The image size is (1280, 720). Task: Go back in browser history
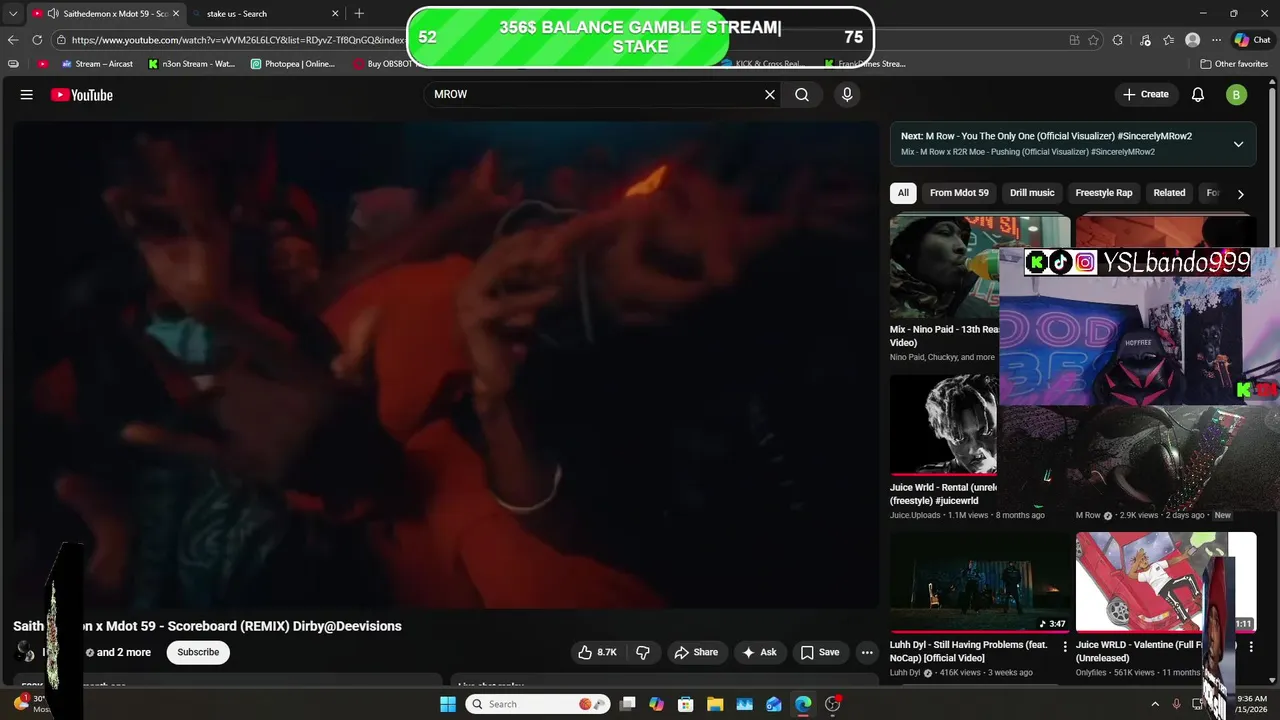[13, 40]
